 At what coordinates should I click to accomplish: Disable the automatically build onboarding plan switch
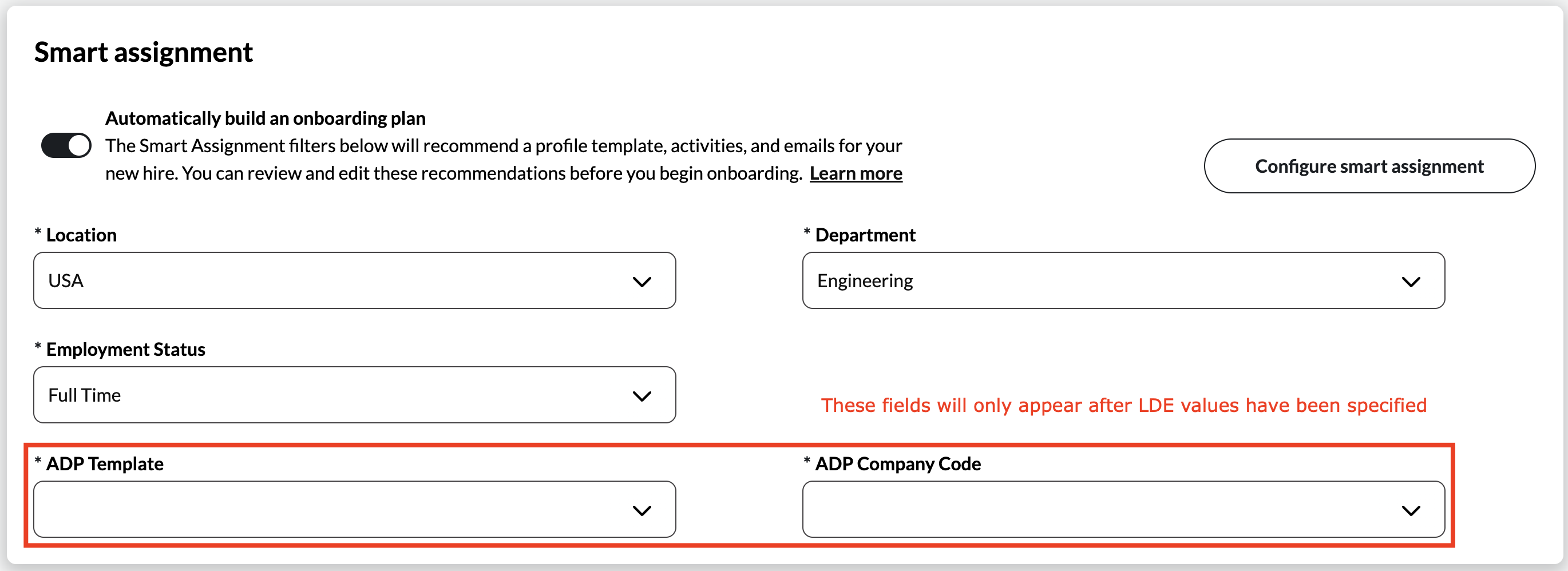click(x=65, y=145)
